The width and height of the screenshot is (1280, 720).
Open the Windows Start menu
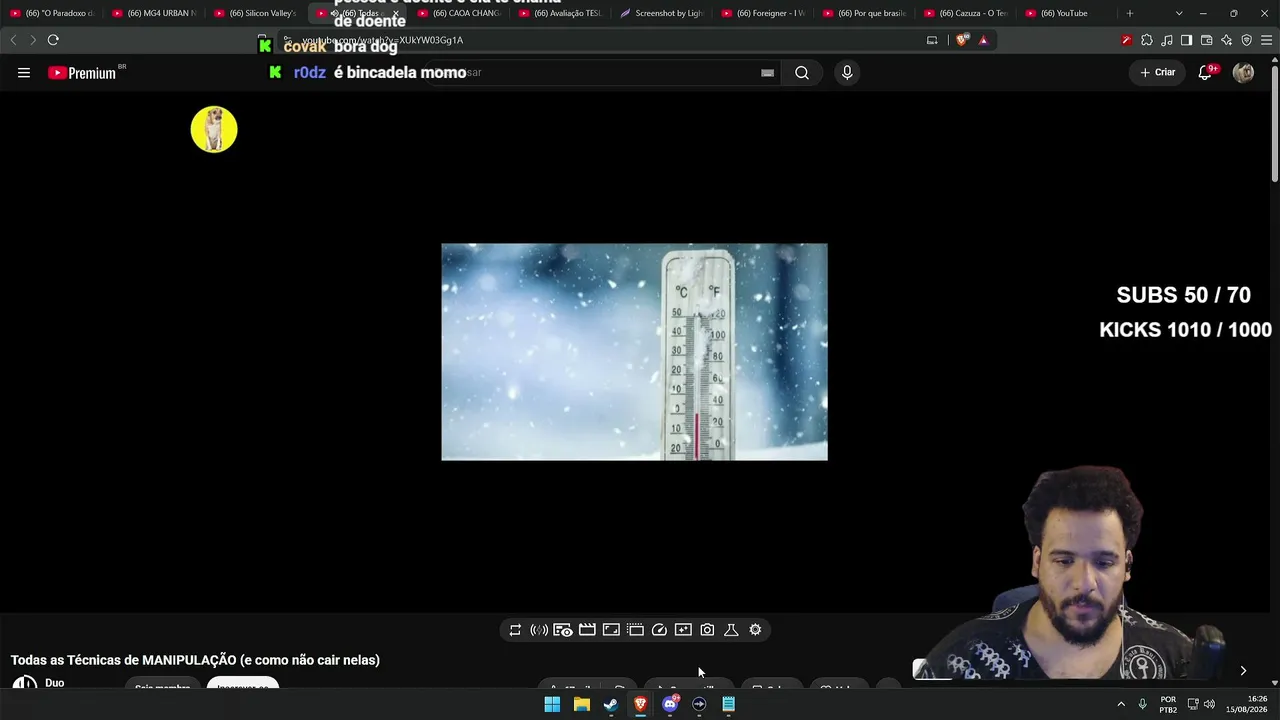(552, 704)
